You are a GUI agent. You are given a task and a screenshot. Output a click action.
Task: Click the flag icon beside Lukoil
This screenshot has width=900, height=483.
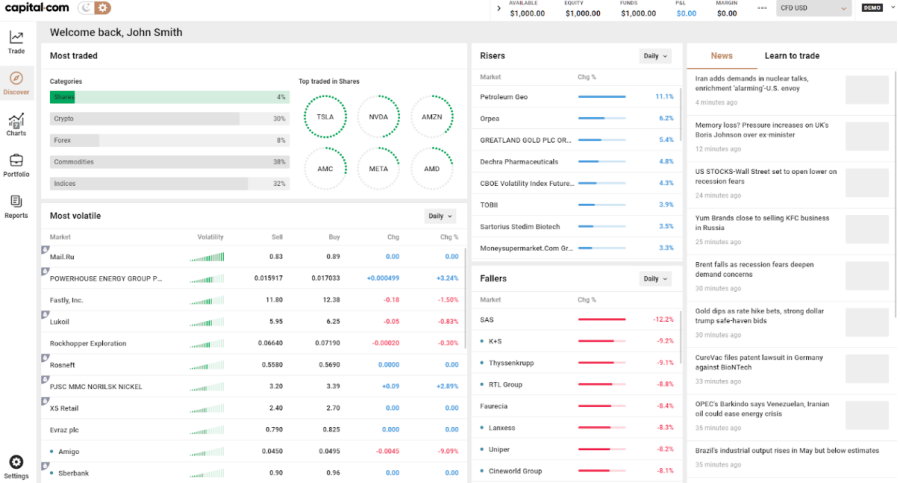tap(45, 315)
